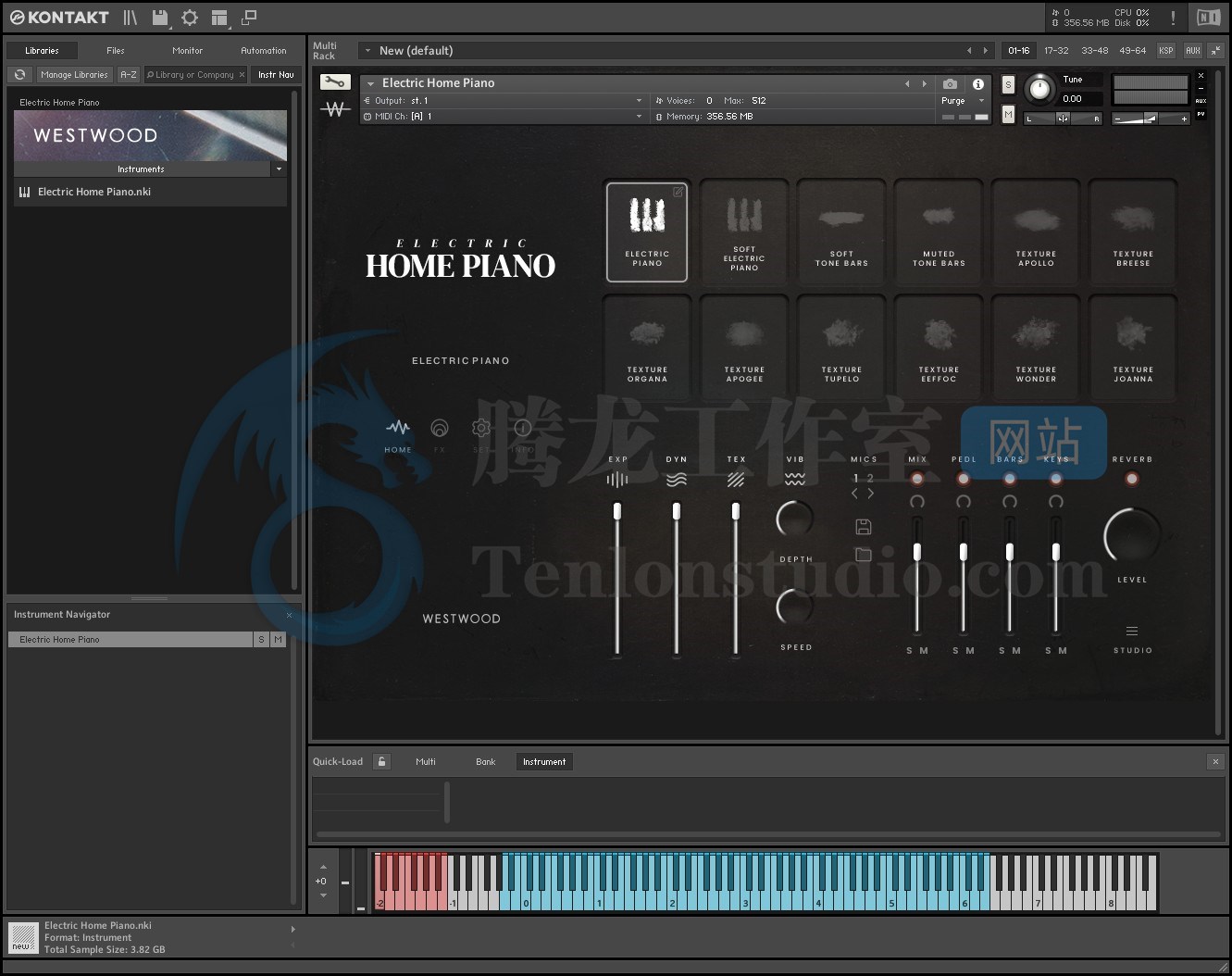Select the Soft Electric Piano tile
The image size is (1232, 976).
(744, 231)
